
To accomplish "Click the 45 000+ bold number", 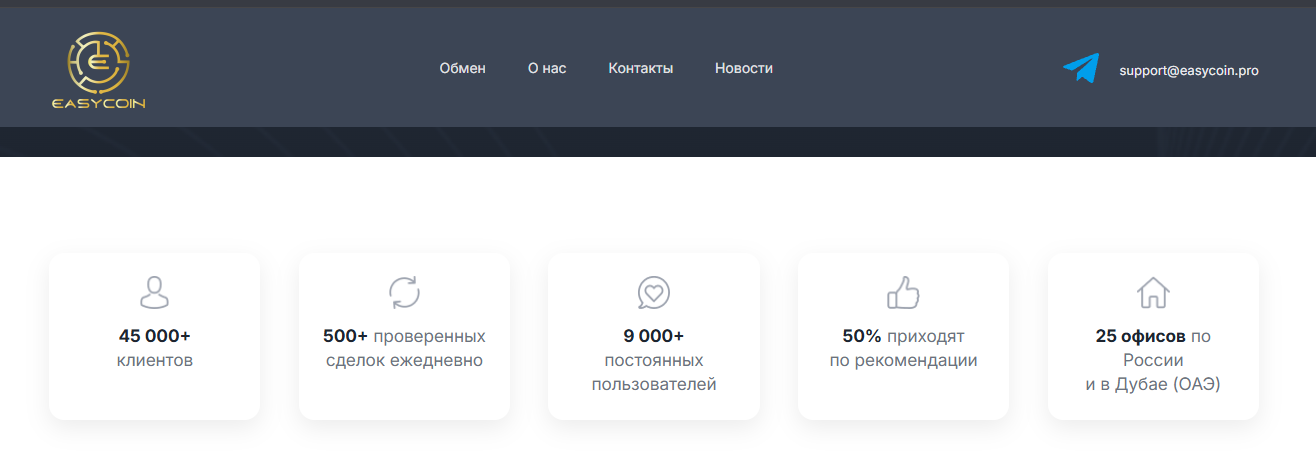I will [x=154, y=336].
